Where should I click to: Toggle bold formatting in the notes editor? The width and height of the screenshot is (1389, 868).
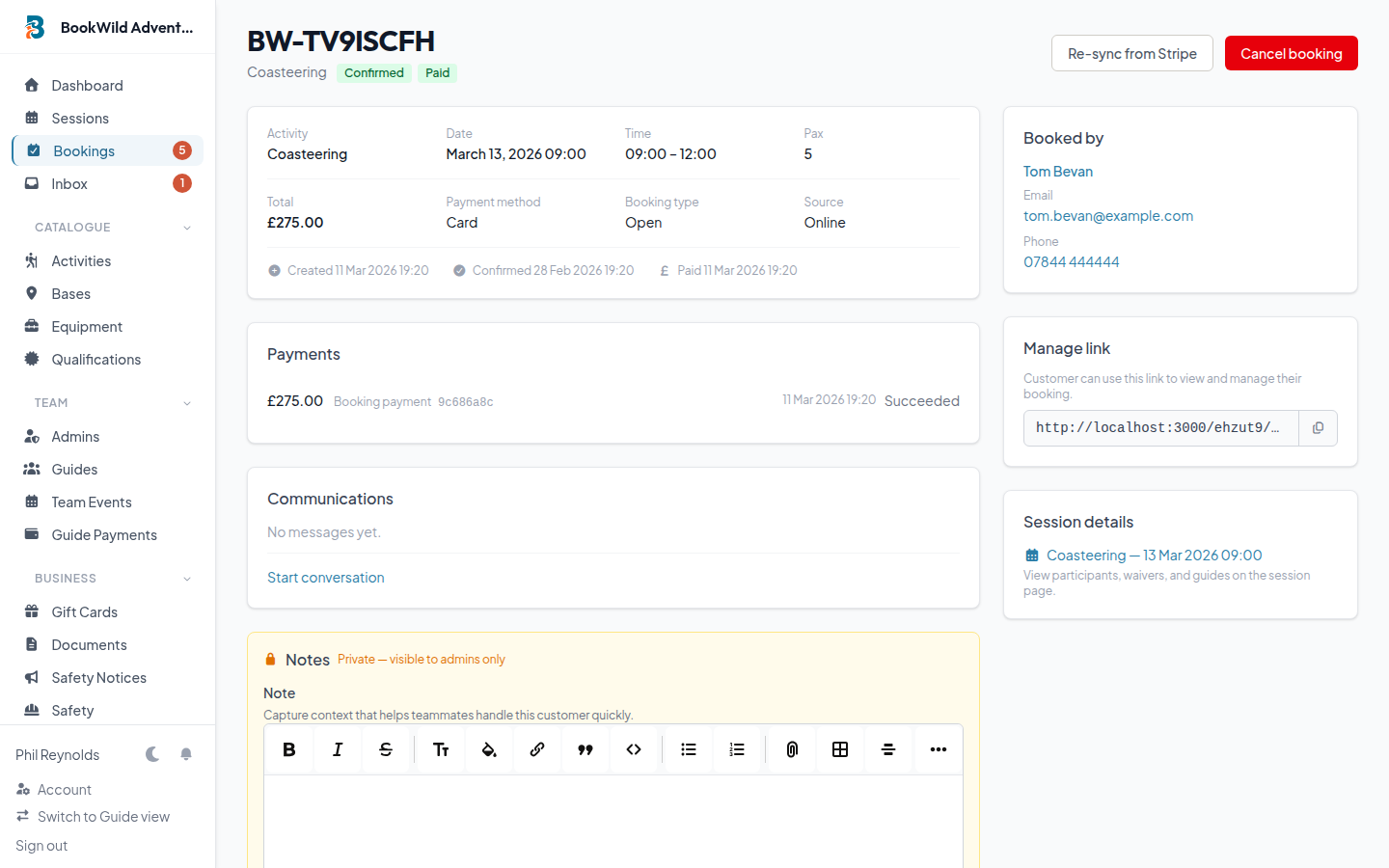(x=288, y=749)
